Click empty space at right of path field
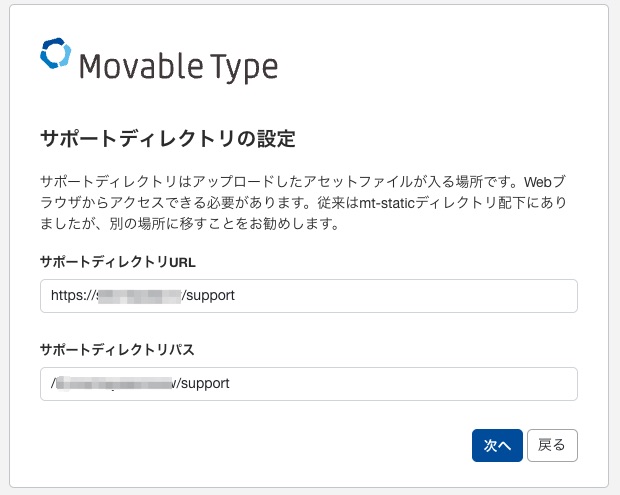The width and height of the screenshot is (620, 495). coord(480,384)
